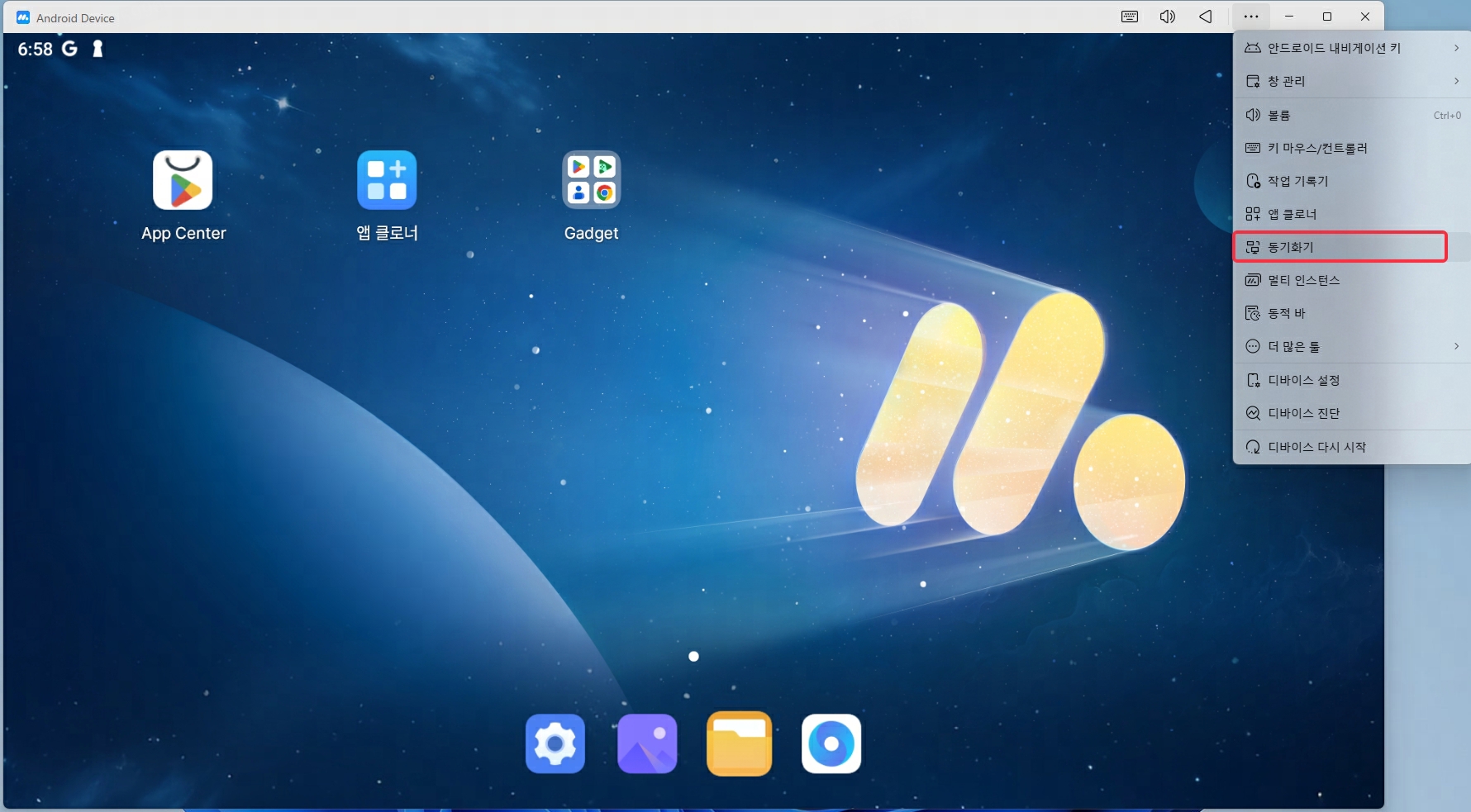Expand 더 많은 툴 submenu
Viewport: 1471px width, 812px height.
(1352, 346)
